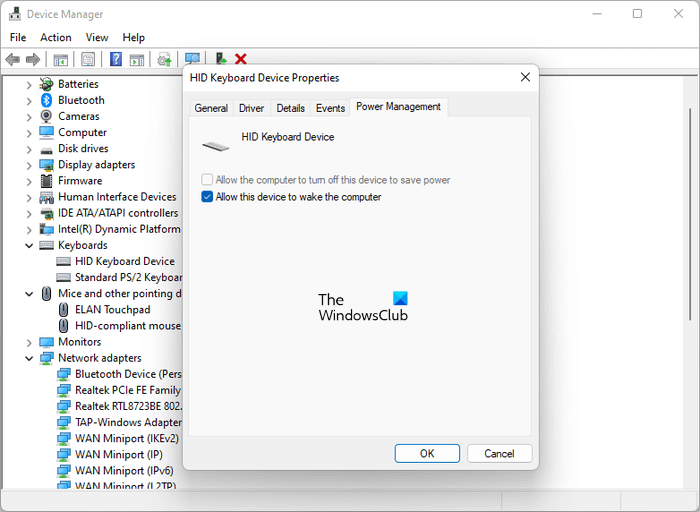Expand the Cameras tree node
Image resolution: width=700 pixels, height=512 pixels.
[x=29, y=117]
